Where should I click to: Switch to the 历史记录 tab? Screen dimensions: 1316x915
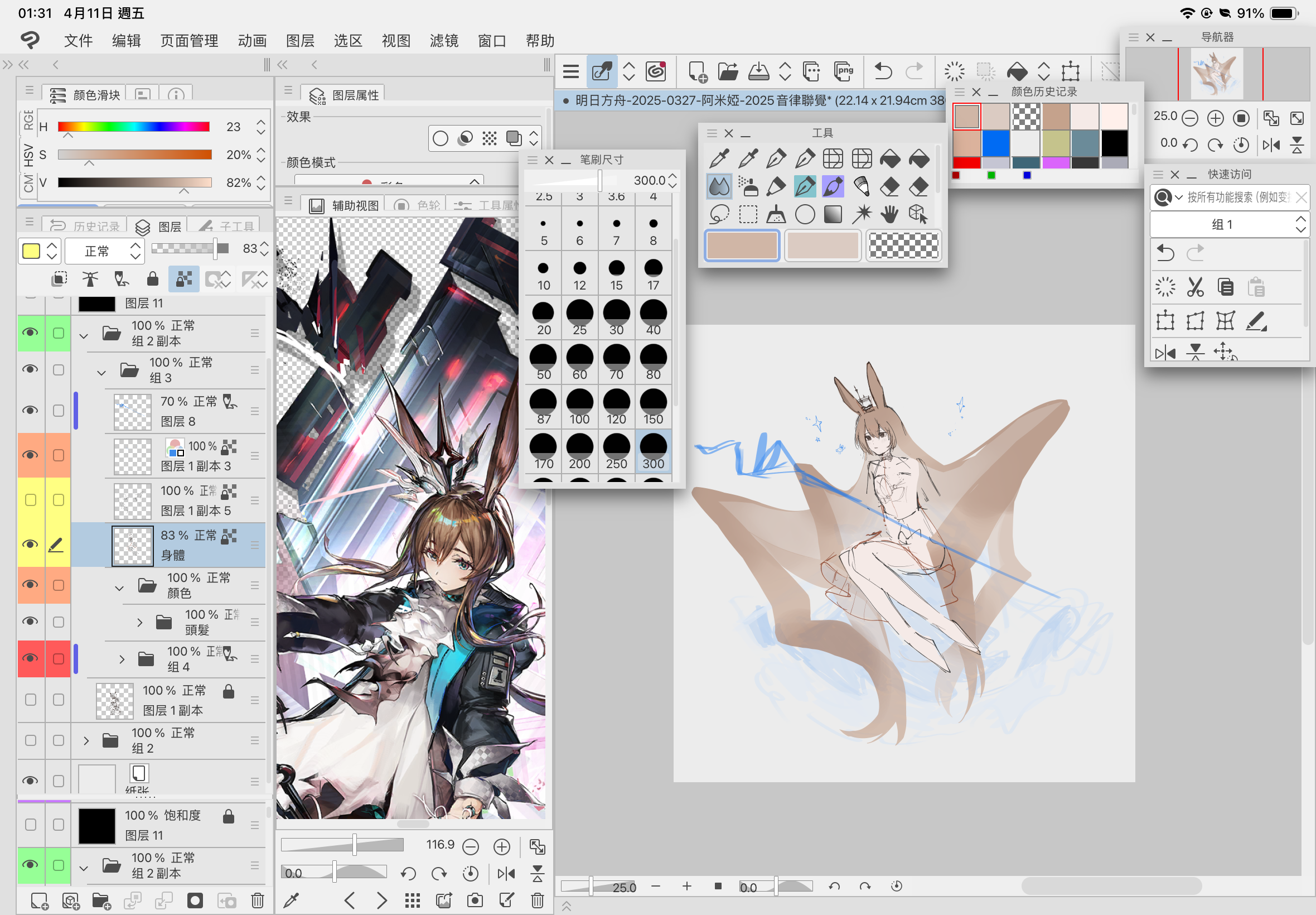(x=84, y=226)
